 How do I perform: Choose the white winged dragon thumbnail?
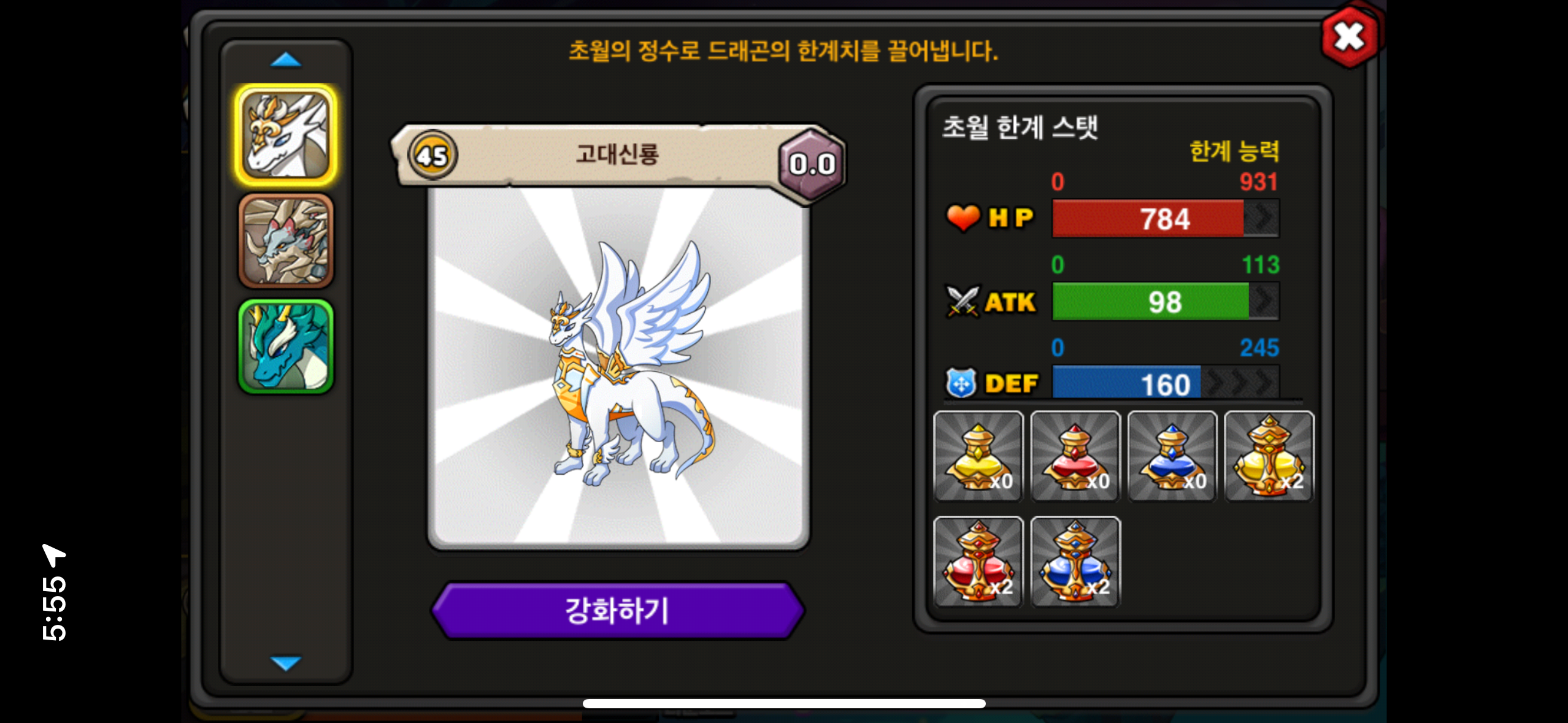(286, 135)
